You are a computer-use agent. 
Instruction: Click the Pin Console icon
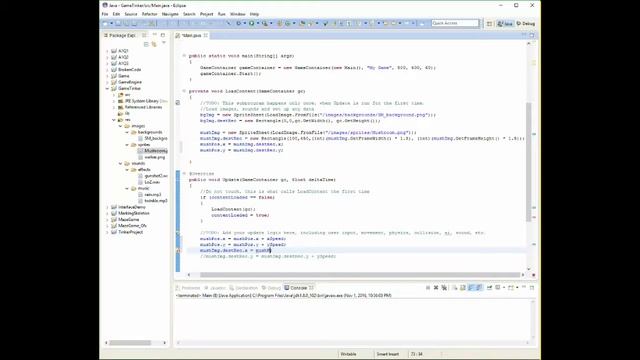point(489,288)
